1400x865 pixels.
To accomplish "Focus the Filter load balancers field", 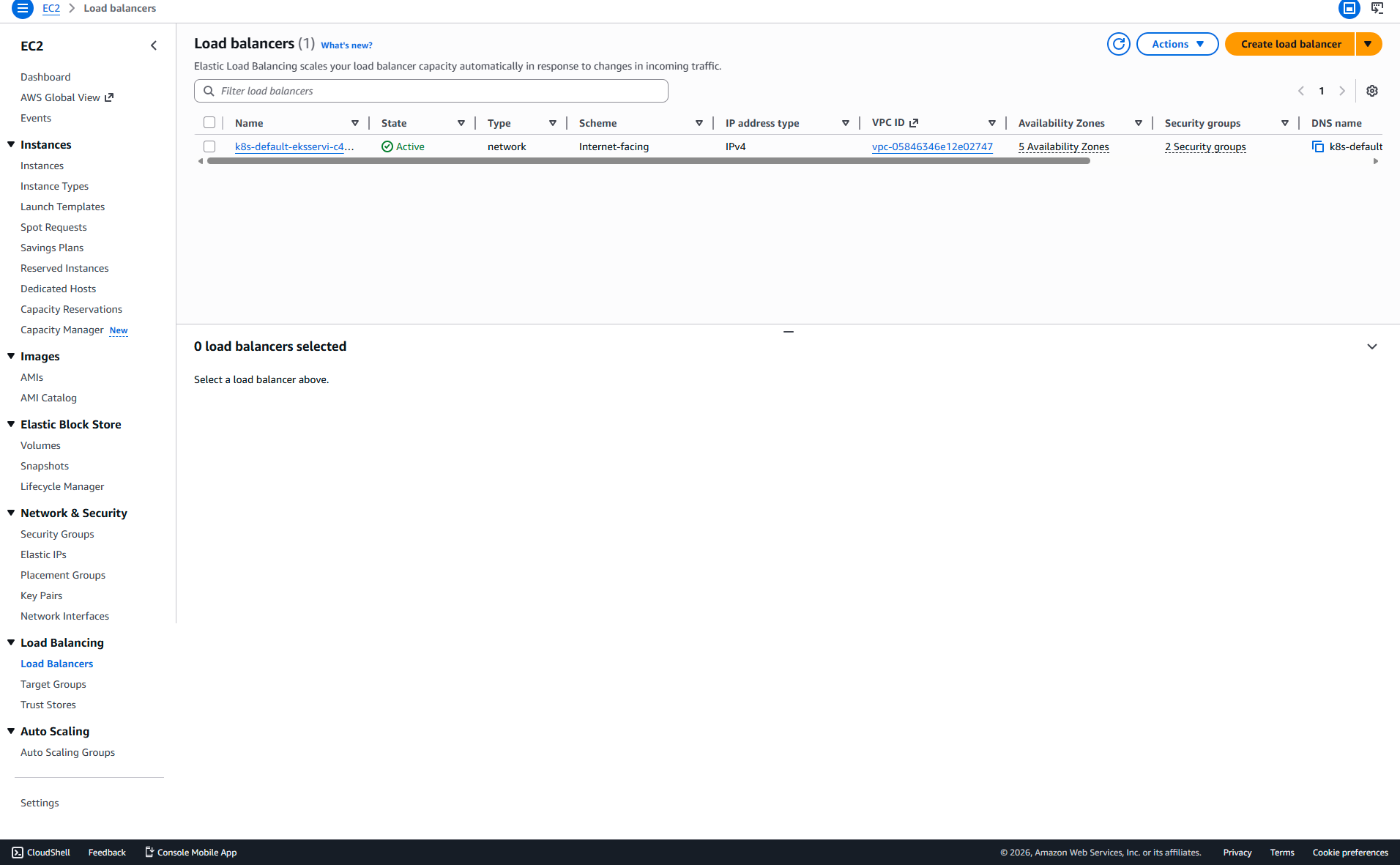I will click(x=431, y=91).
